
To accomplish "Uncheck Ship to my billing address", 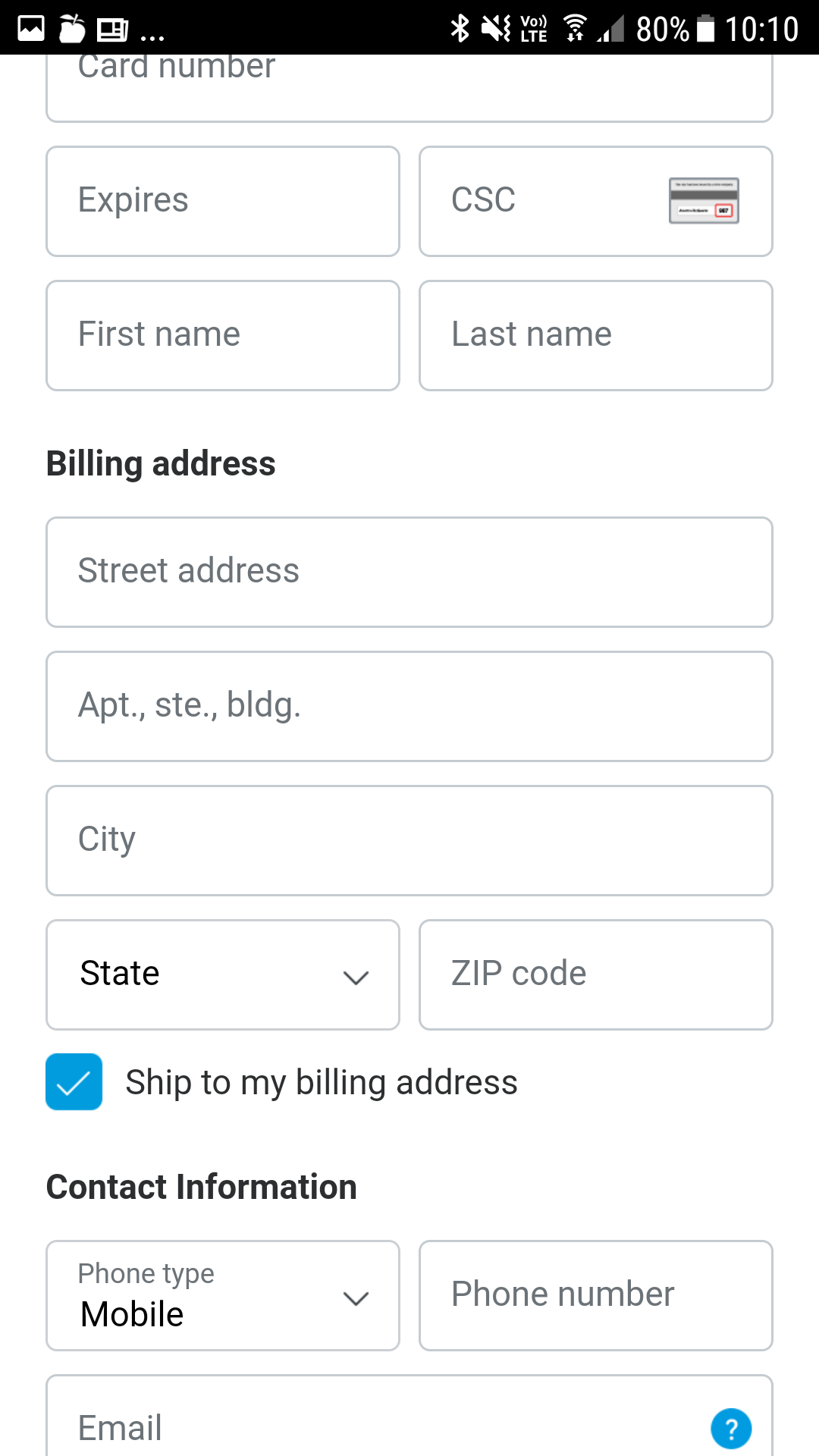I will (74, 1082).
